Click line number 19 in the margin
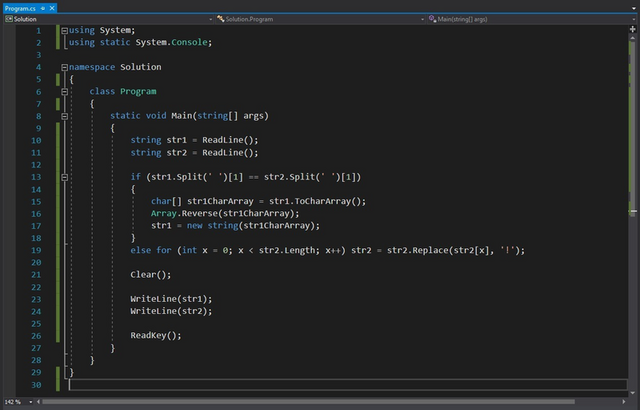The image size is (640, 410). (x=36, y=250)
